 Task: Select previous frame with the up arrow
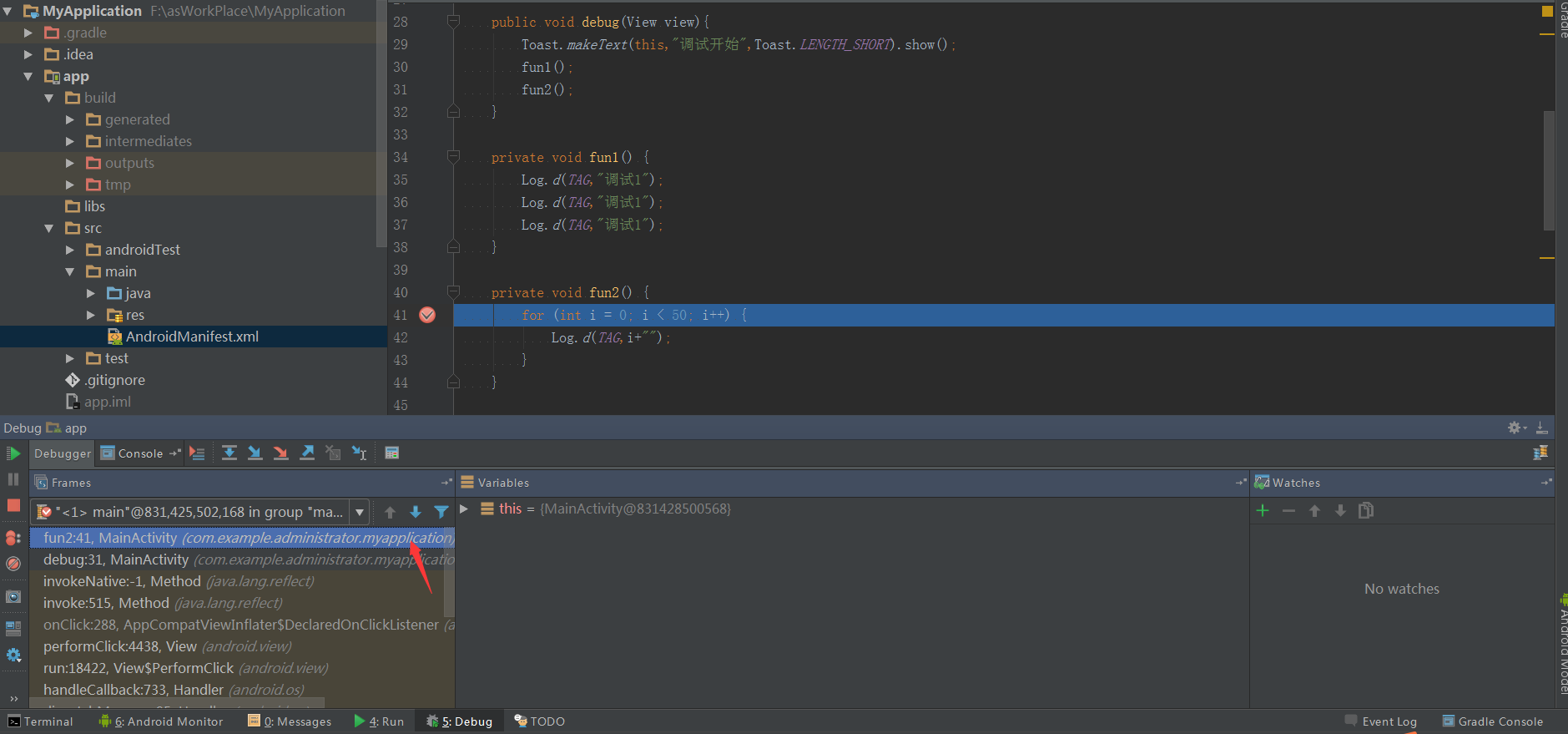[x=390, y=512]
